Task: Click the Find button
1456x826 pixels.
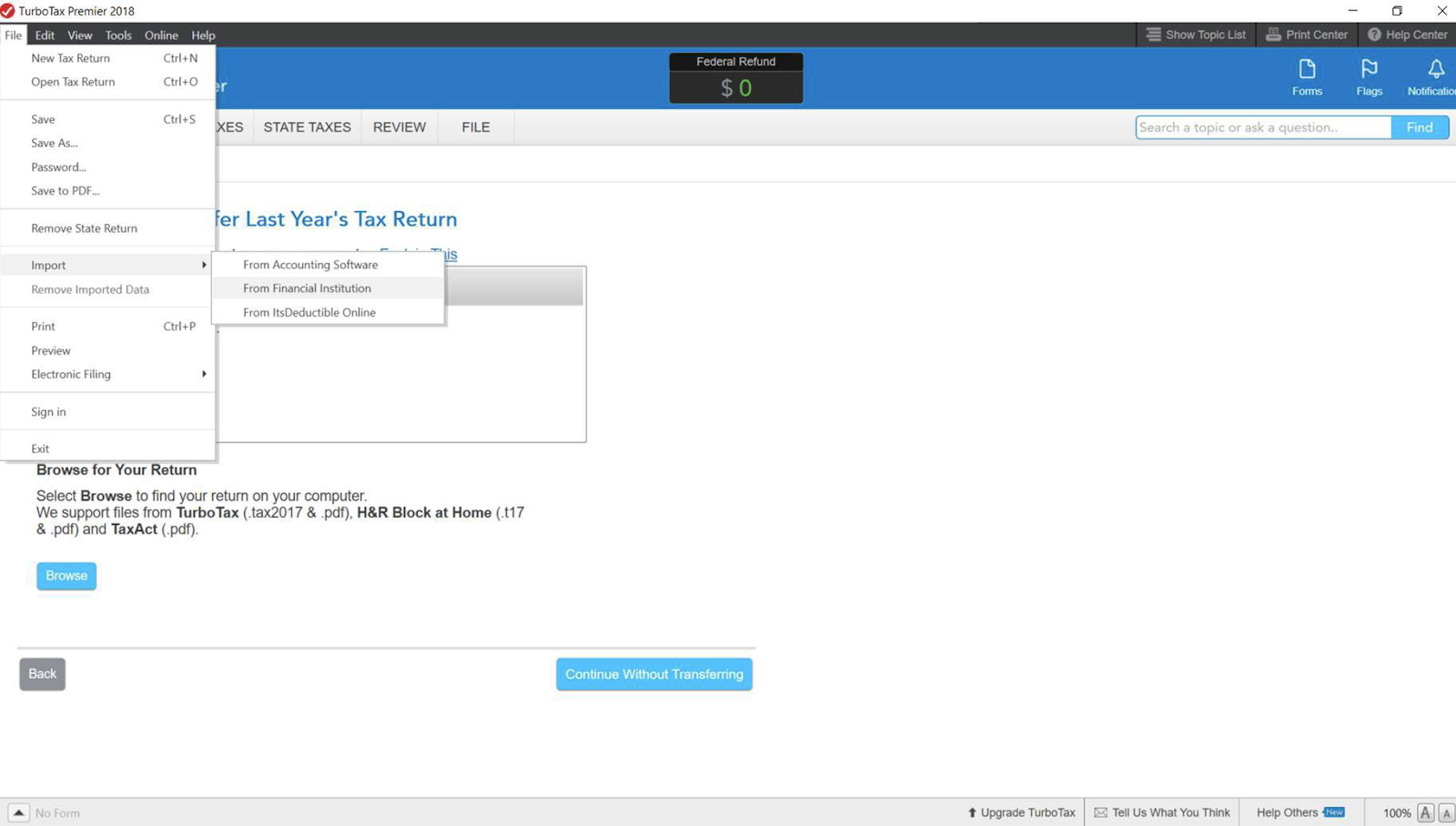Action: (x=1420, y=127)
